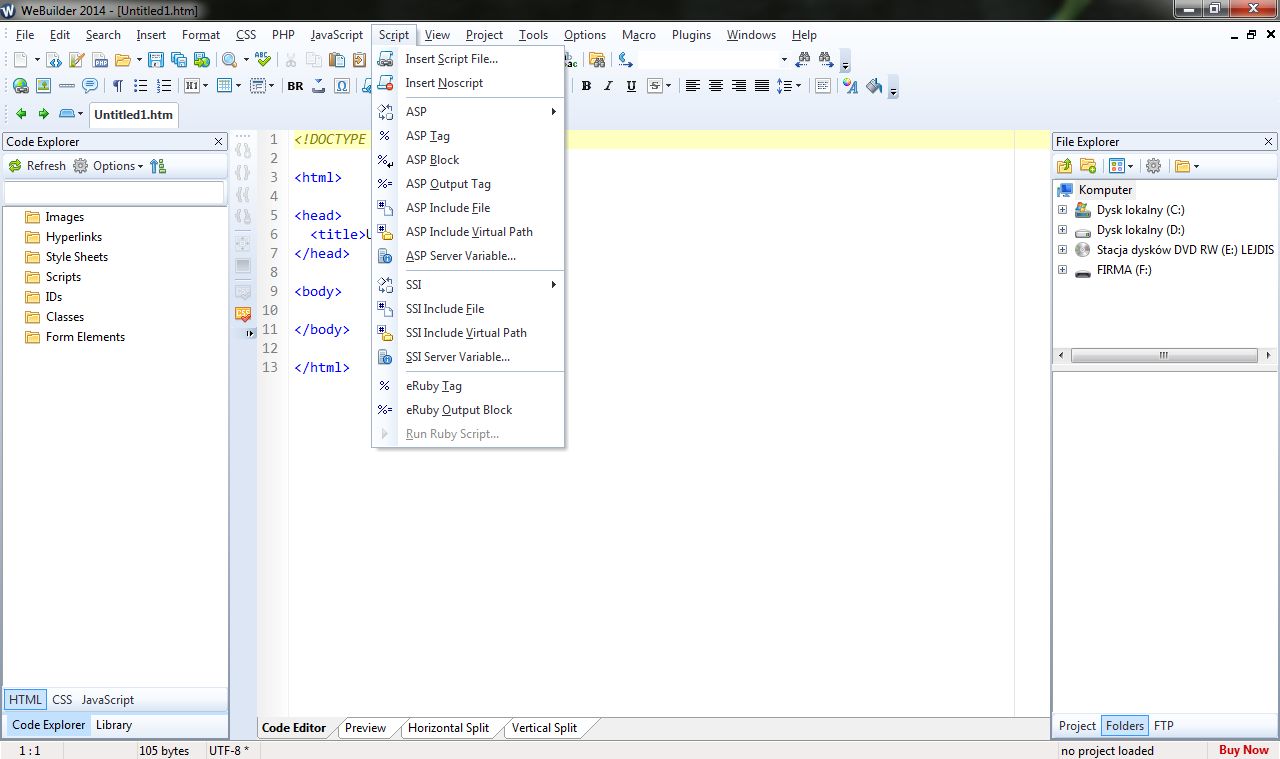Switch to Horizontal Split tab

(x=448, y=728)
